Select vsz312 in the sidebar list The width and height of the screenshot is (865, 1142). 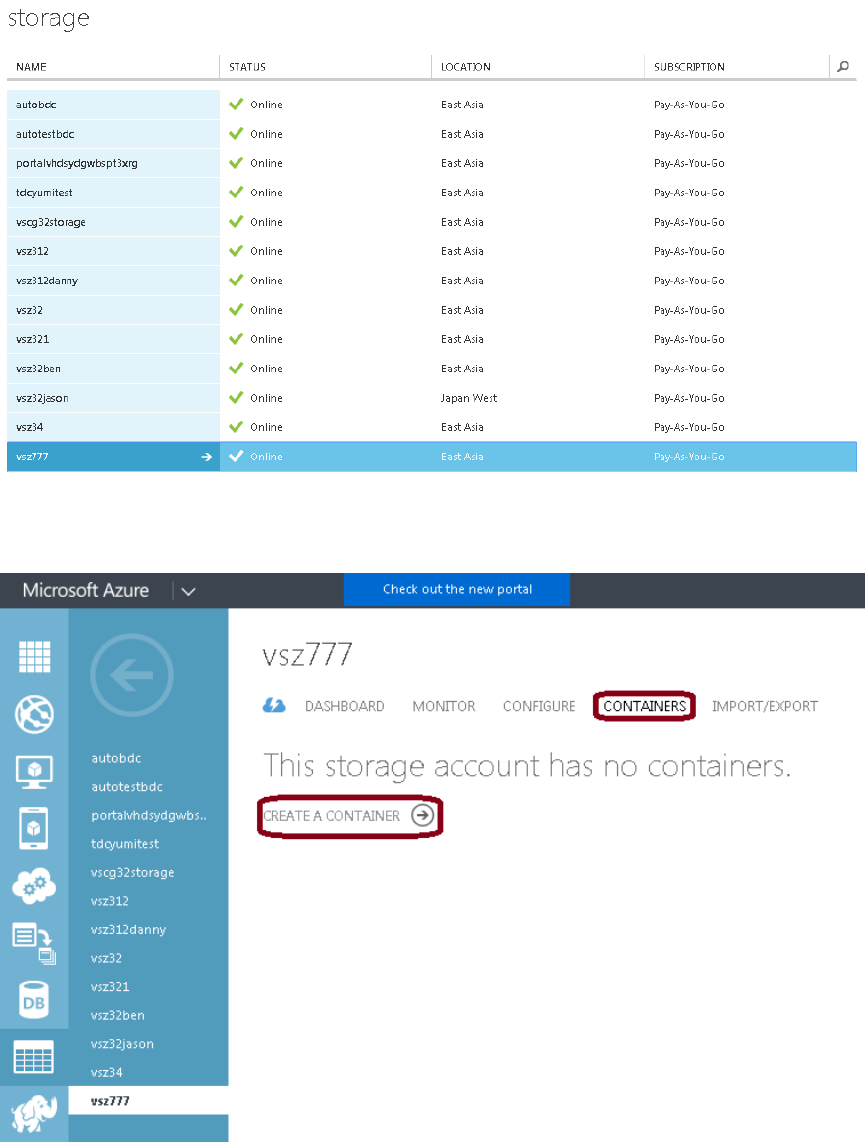pos(109,901)
